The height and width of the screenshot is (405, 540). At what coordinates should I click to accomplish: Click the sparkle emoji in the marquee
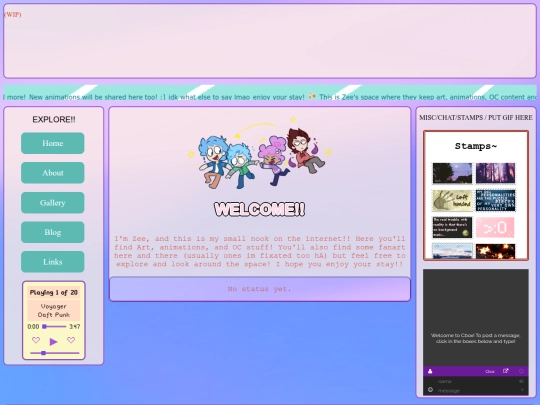(x=312, y=96)
